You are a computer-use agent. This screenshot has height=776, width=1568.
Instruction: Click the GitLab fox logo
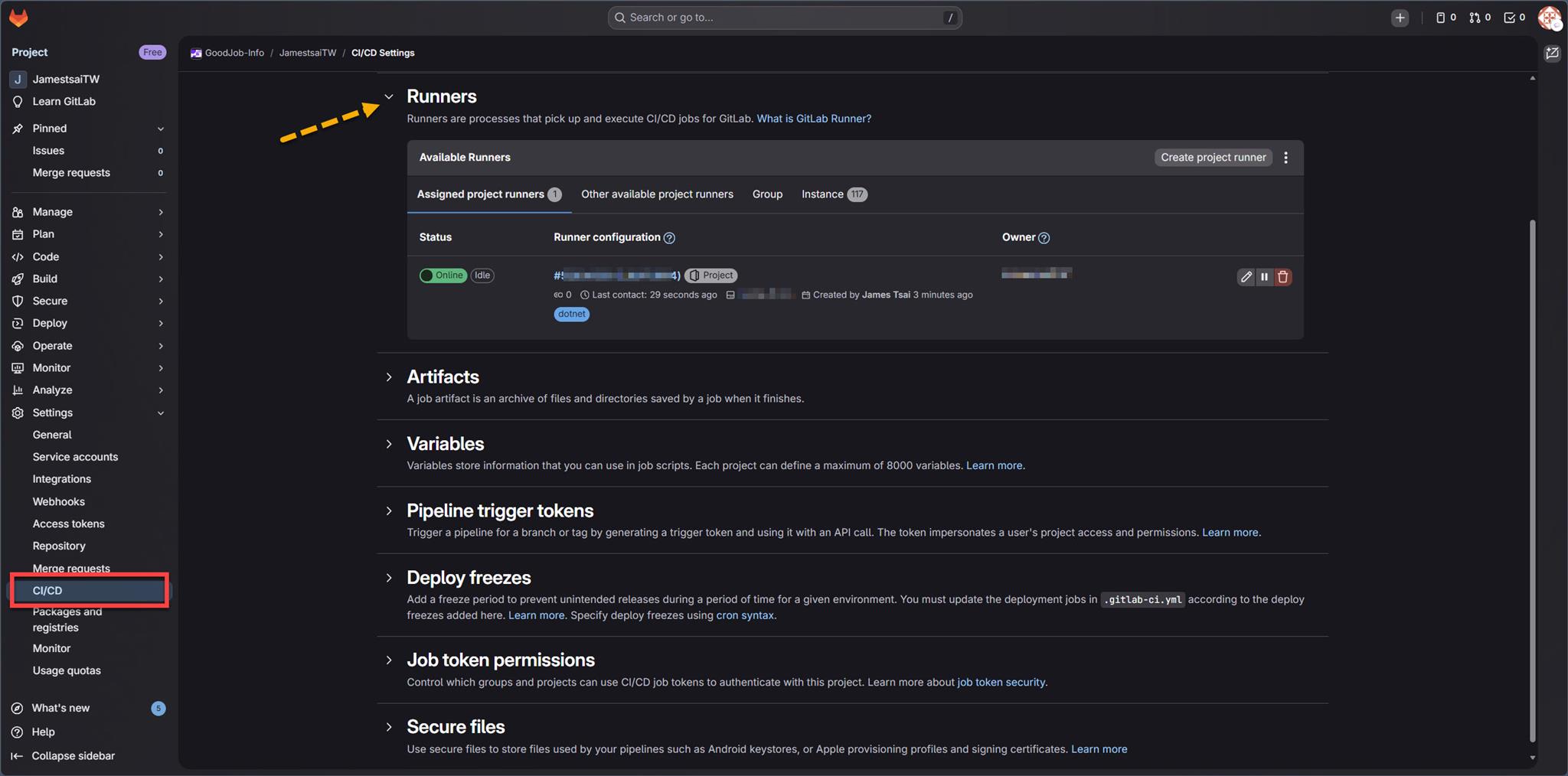(x=18, y=18)
